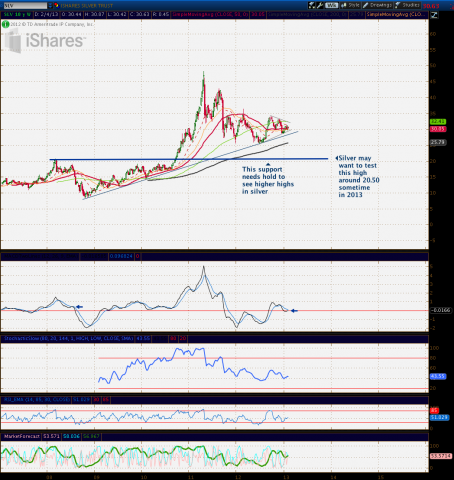Image resolution: width=454 pixels, height=480 pixels.
Task: Click the expand chart arrows icon
Action: (x=434, y=15)
